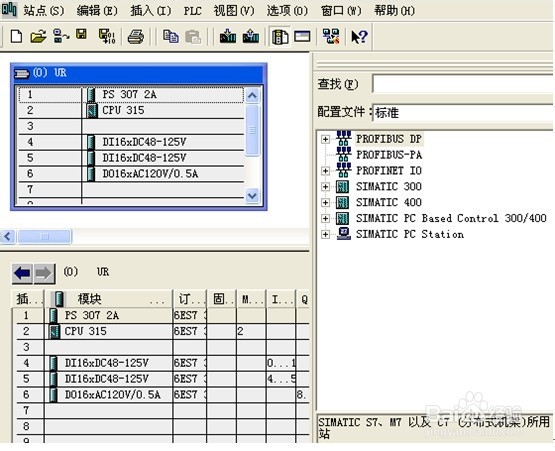The image size is (555, 451).
Task: Select DO16xAC120V/0.5A in rack slot 6
Action: pyautogui.click(x=131, y=174)
